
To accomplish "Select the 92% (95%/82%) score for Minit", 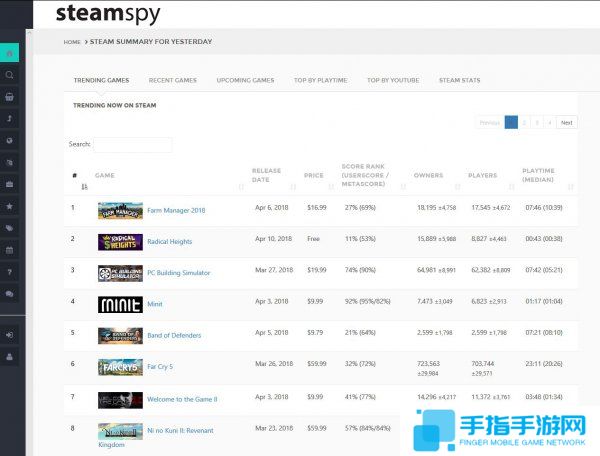I will pos(367,301).
